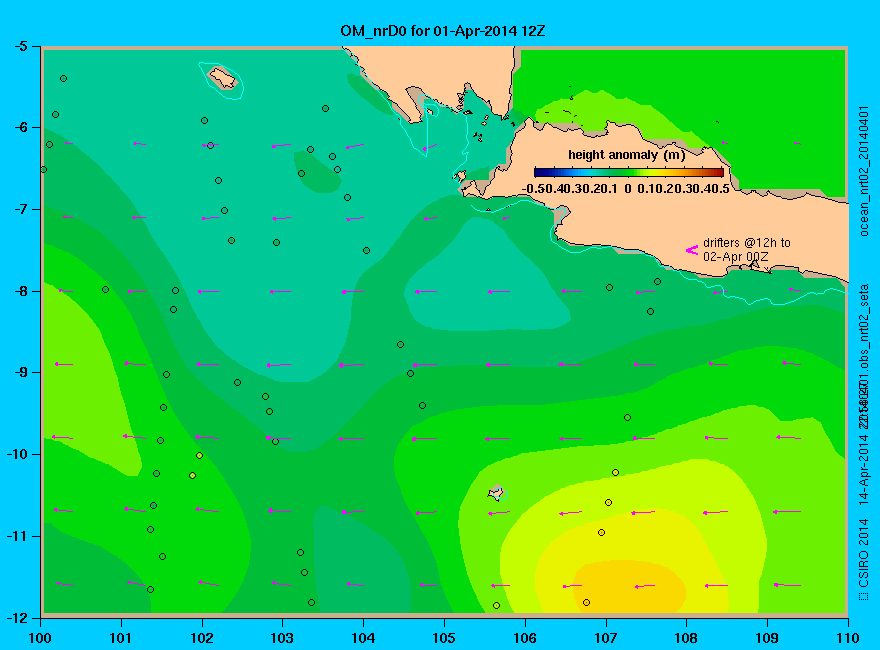
Task: Click the '0' center label on color bar
Action: point(627,189)
